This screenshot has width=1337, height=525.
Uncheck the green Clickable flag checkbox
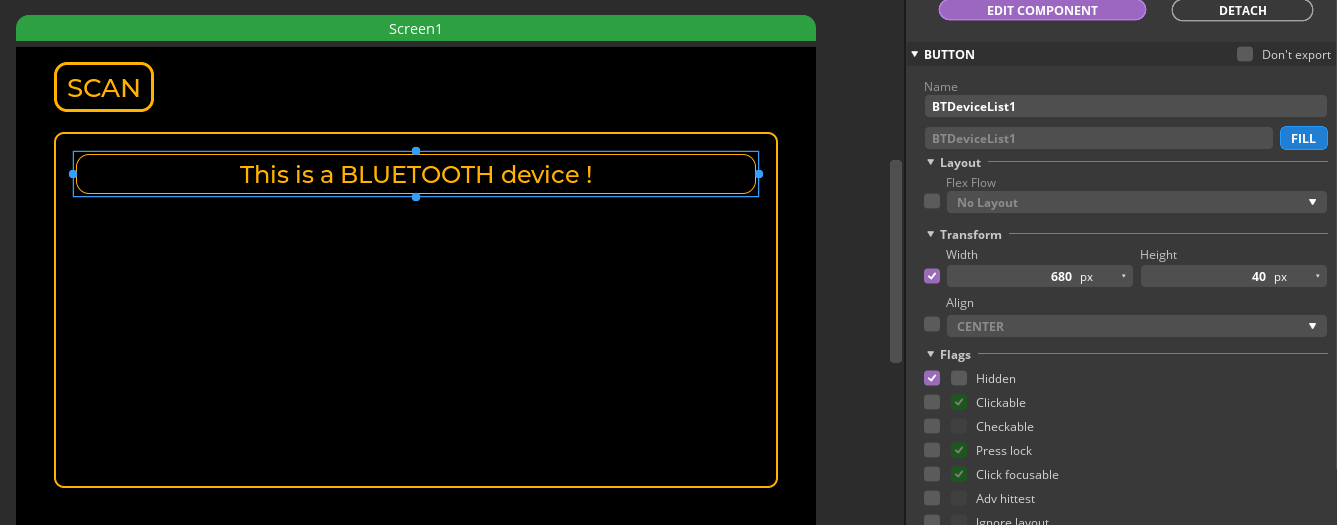(x=959, y=402)
